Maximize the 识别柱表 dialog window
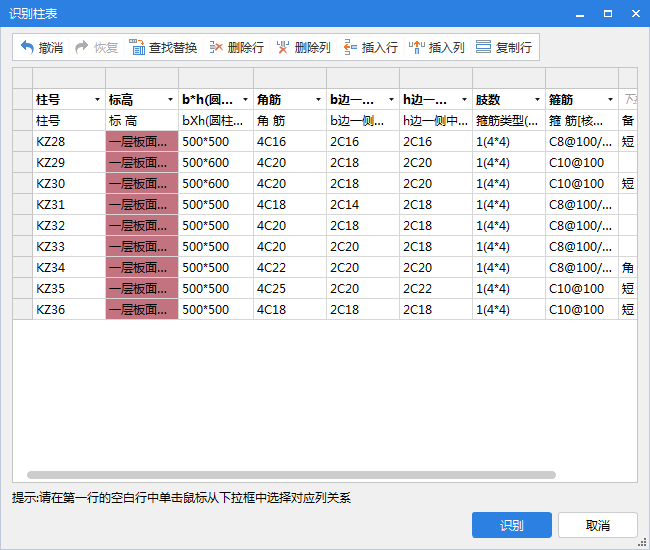Screen dimensions: 650x550 pyautogui.click(x=608, y=14)
